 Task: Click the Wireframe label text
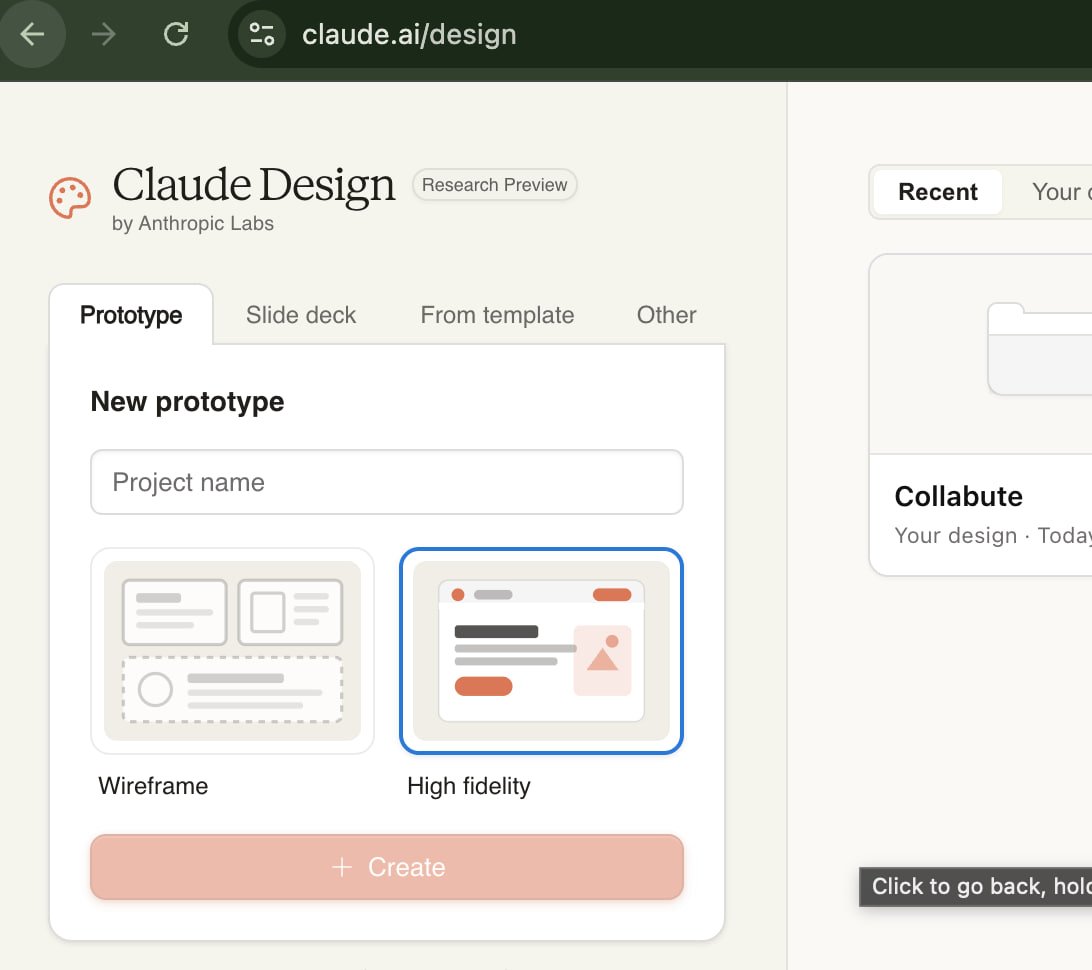[x=153, y=785]
